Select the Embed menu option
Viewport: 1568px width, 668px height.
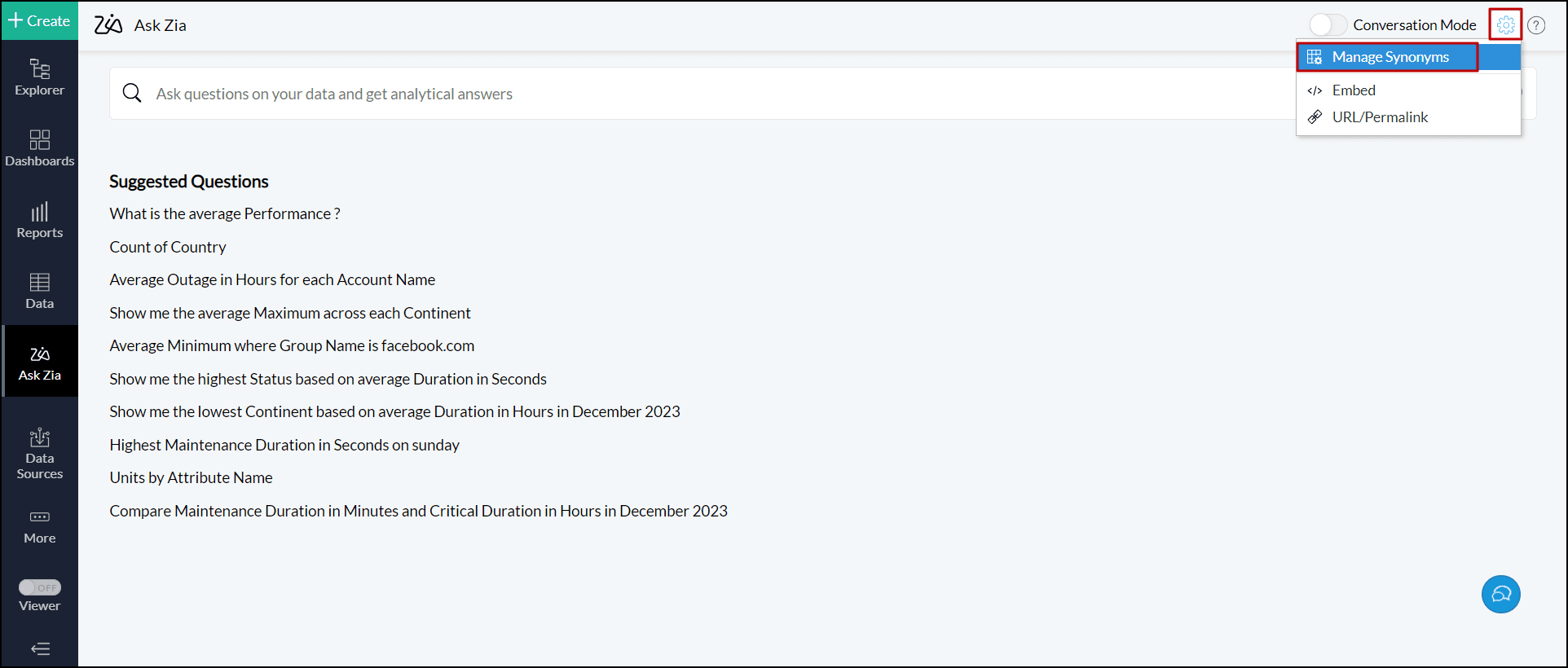[1353, 90]
